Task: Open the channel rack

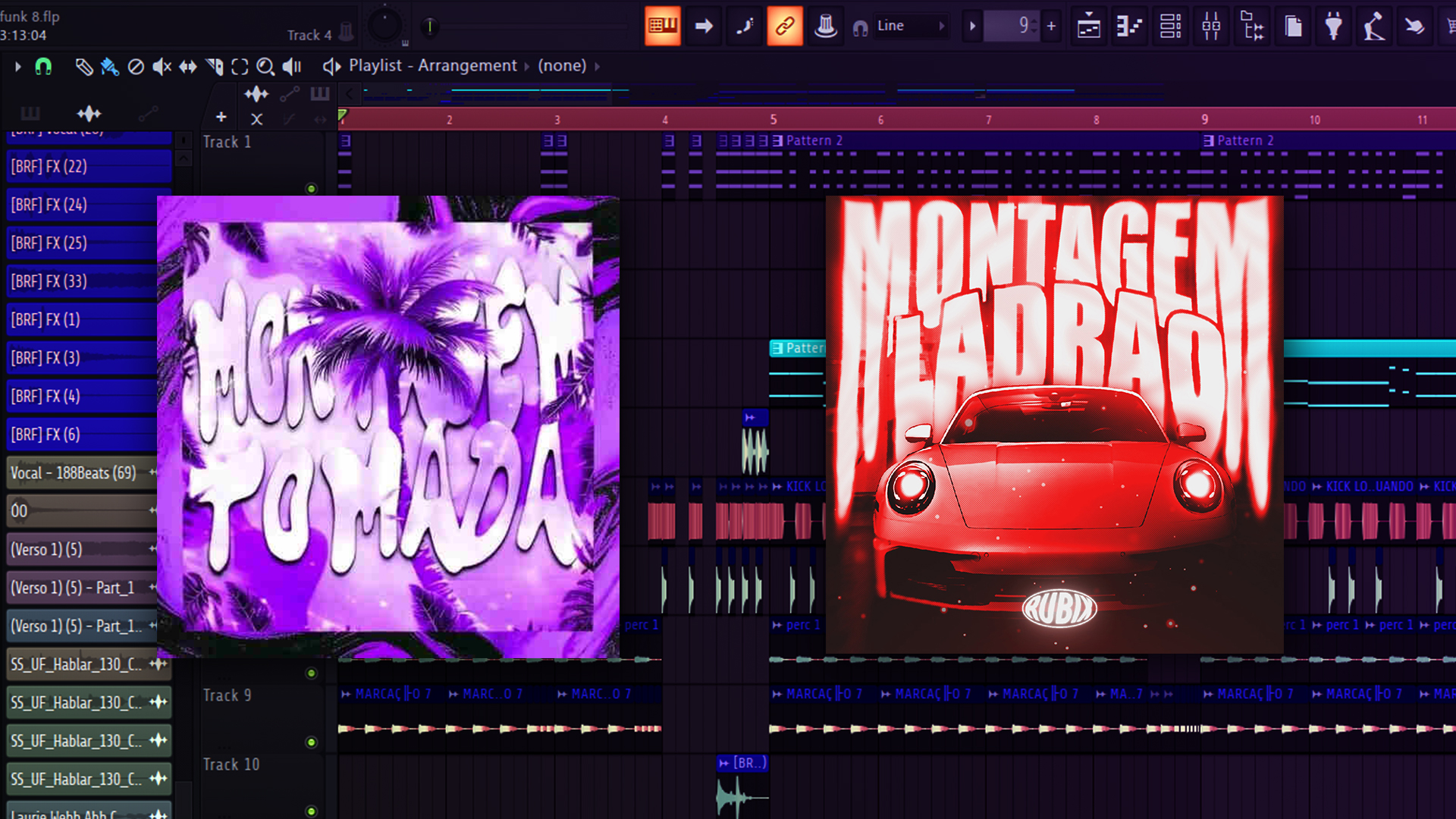Action: [1170, 27]
